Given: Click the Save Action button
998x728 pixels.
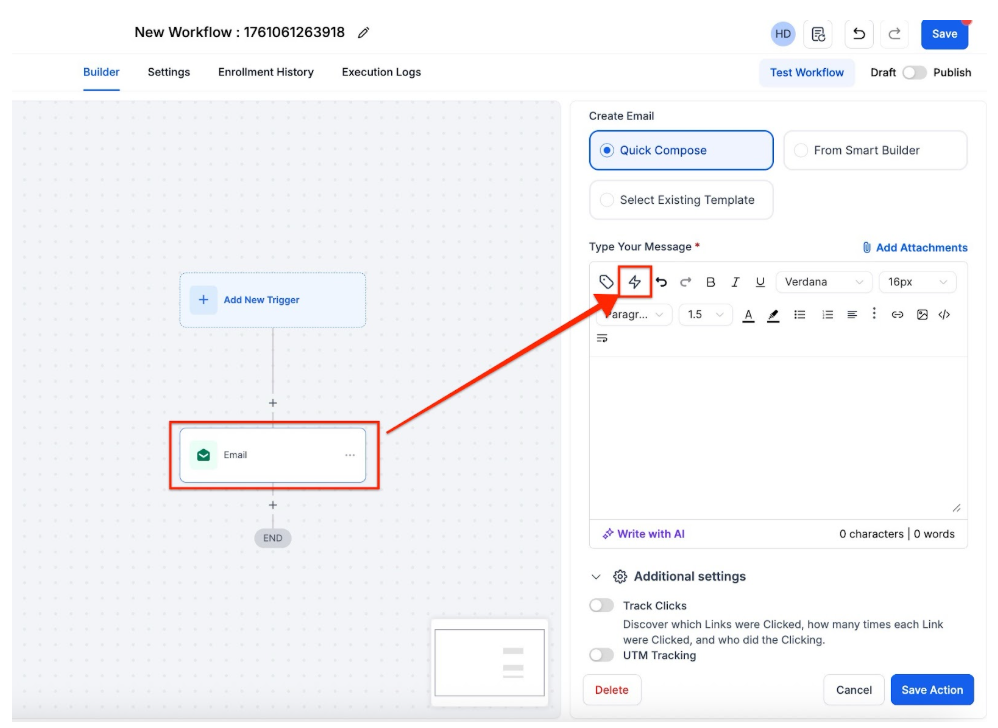Looking at the screenshot, I should pyautogui.click(x=931, y=690).
